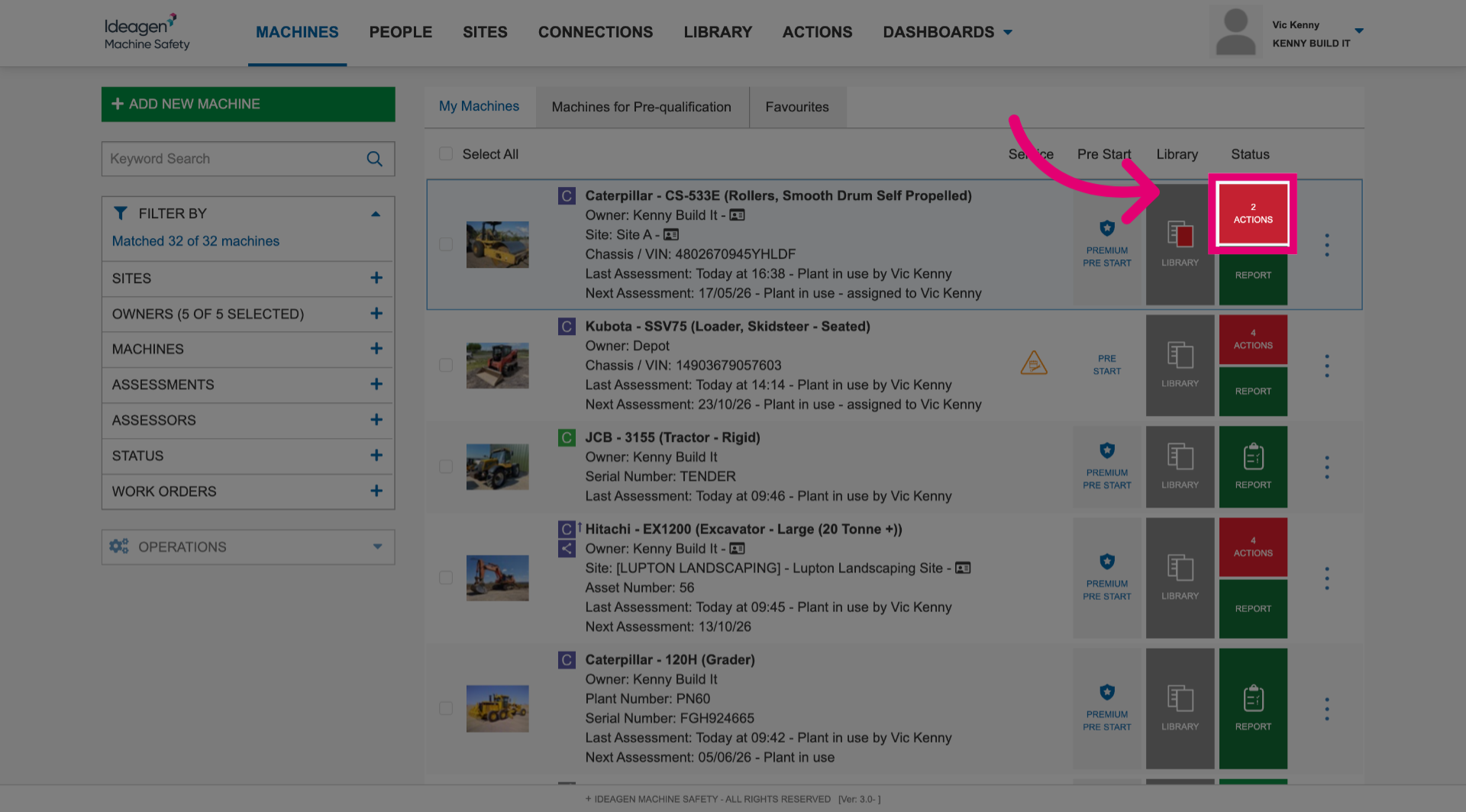Collapse the Filter By panel
1466x812 pixels.
pyautogui.click(x=376, y=214)
